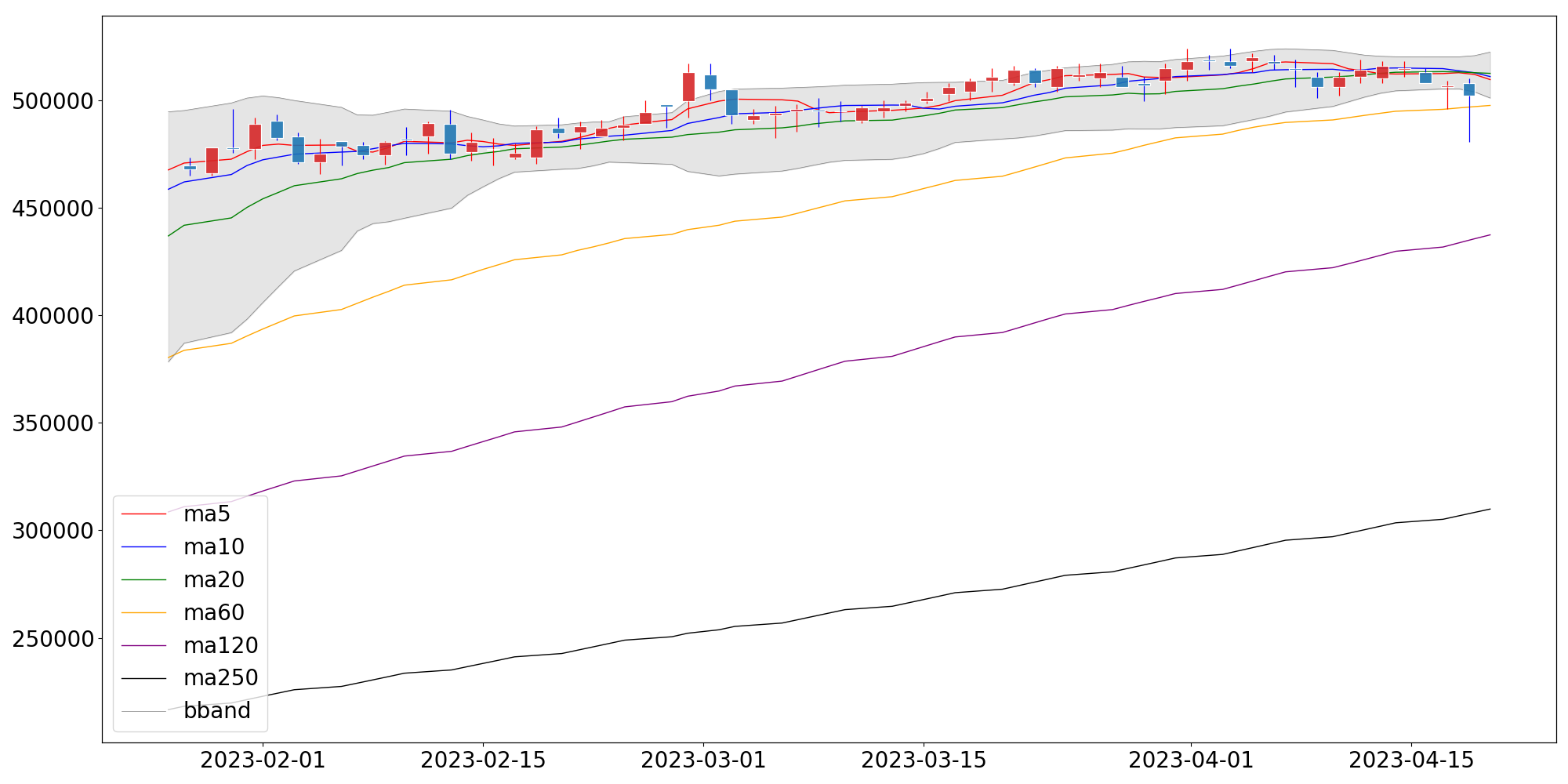1568x784 pixels.
Task: Click the green ma20 legend line sample
Action: [x=144, y=580]
